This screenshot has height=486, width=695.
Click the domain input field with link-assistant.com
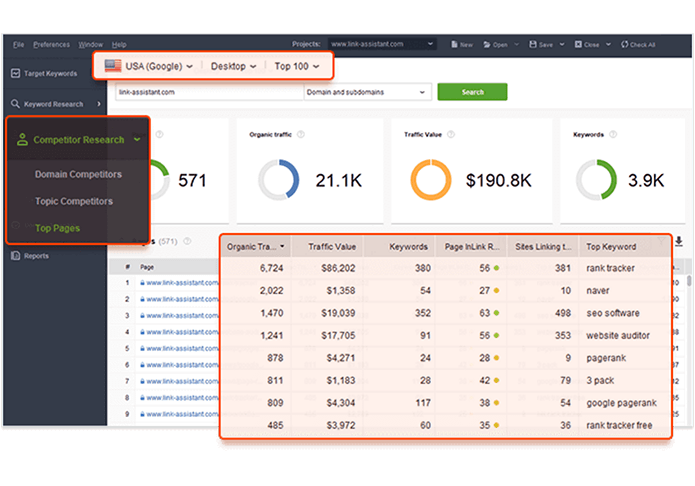(208, 92)
